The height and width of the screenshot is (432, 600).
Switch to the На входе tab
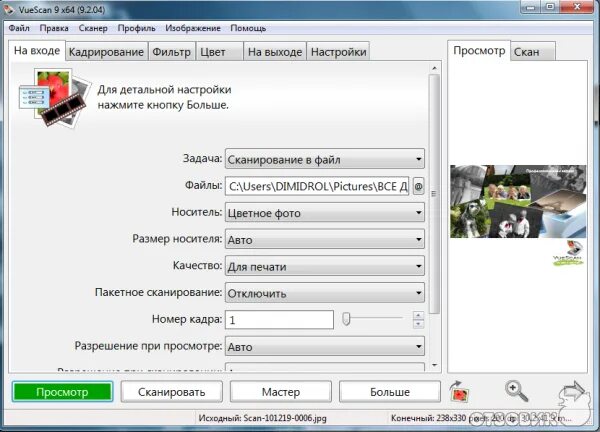tap(37, 51)
